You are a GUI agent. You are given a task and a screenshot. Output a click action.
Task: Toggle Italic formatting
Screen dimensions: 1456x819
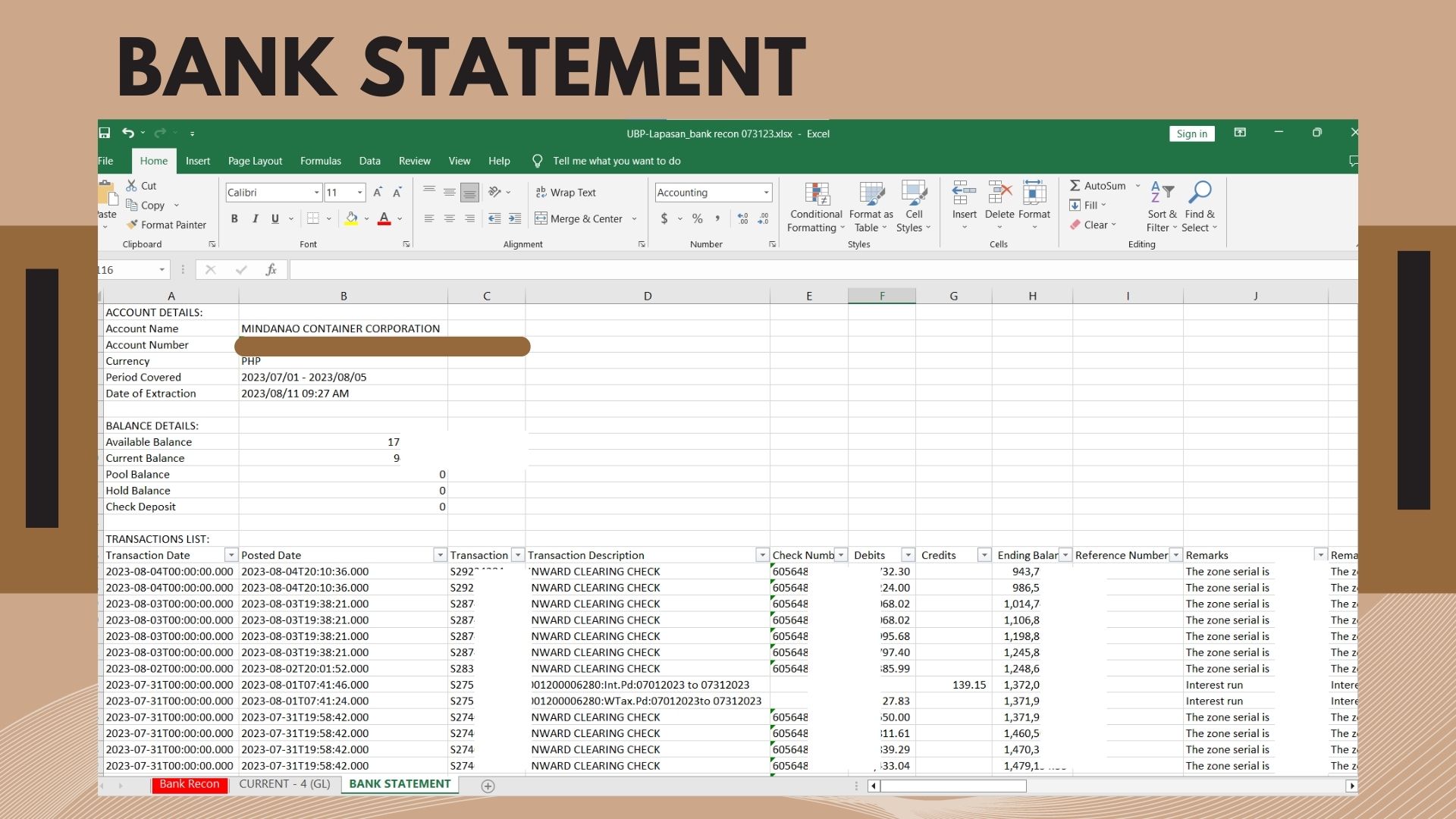[255, 218]
